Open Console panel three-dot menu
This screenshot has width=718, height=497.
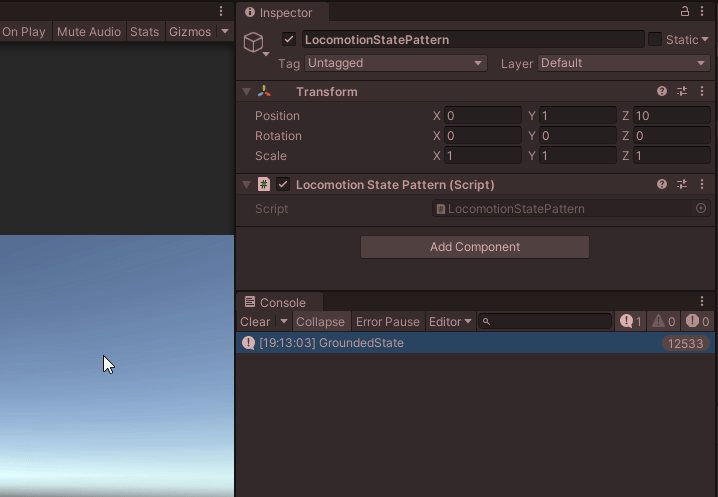[x=702, y=301]
